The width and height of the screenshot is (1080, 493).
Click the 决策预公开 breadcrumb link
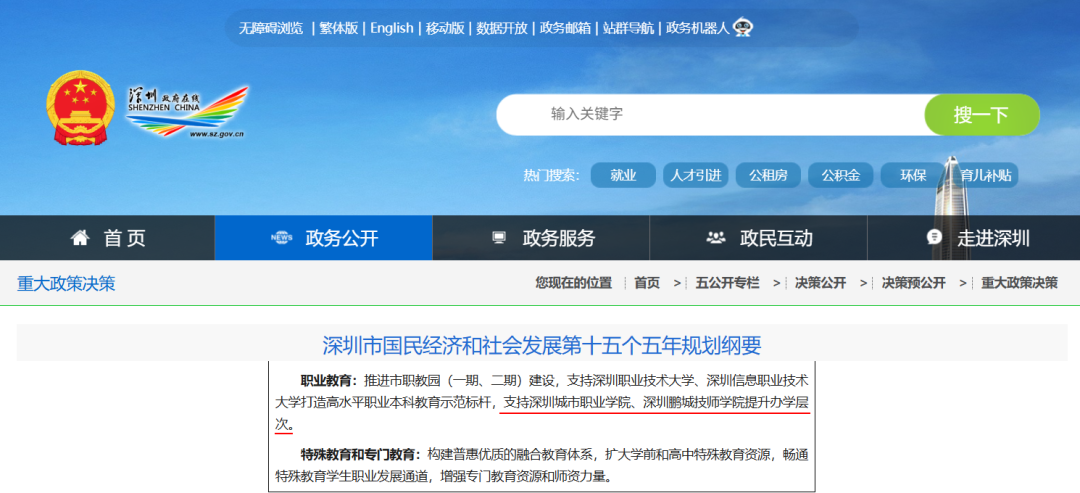pos(913,282)
